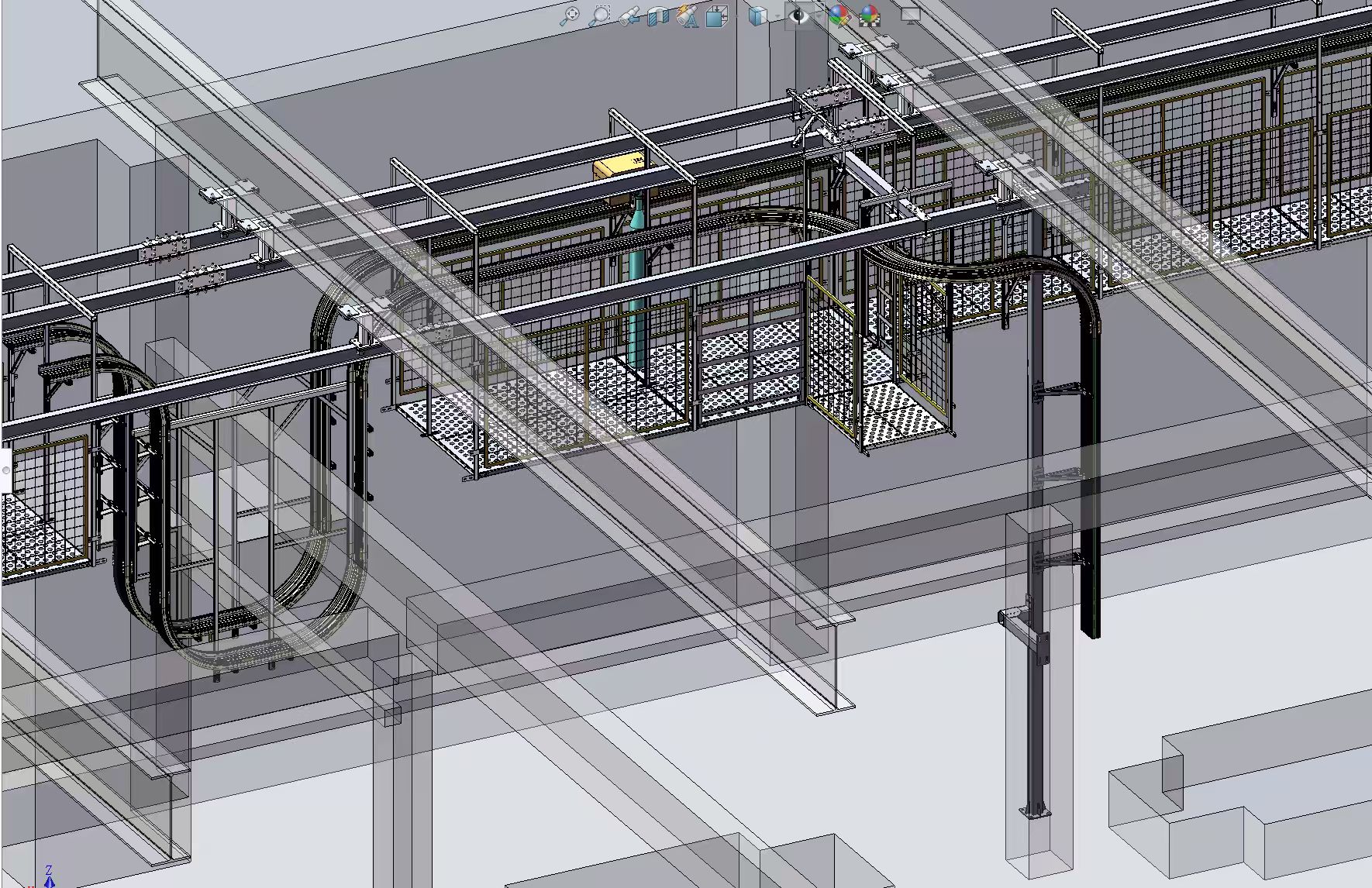Screen dimensions: 1372x888
Task: Click the Z axis of the triad
Action: [x=49, y=876]
